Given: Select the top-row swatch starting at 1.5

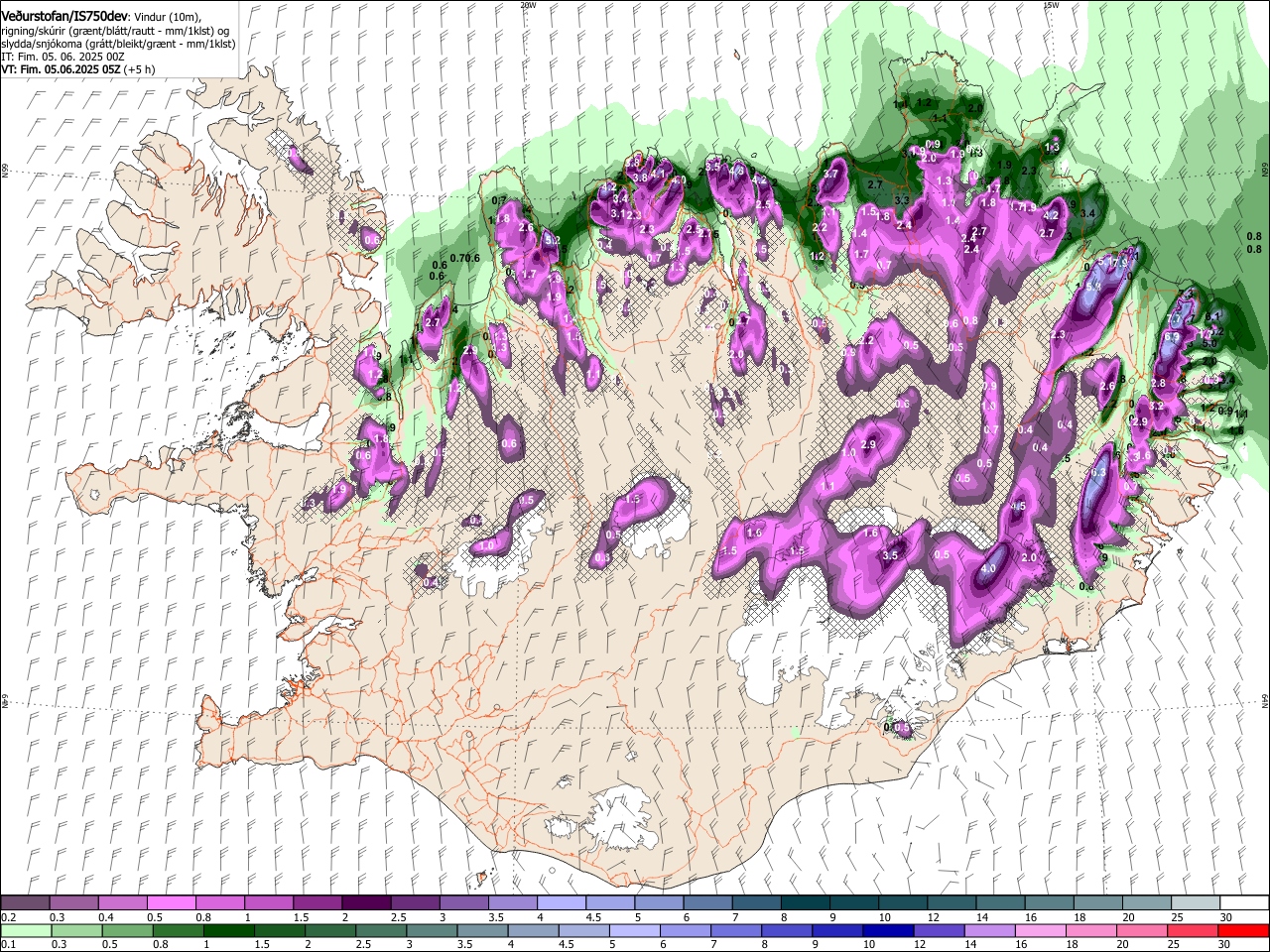Looking at the screenshot, I should point(317,903).
